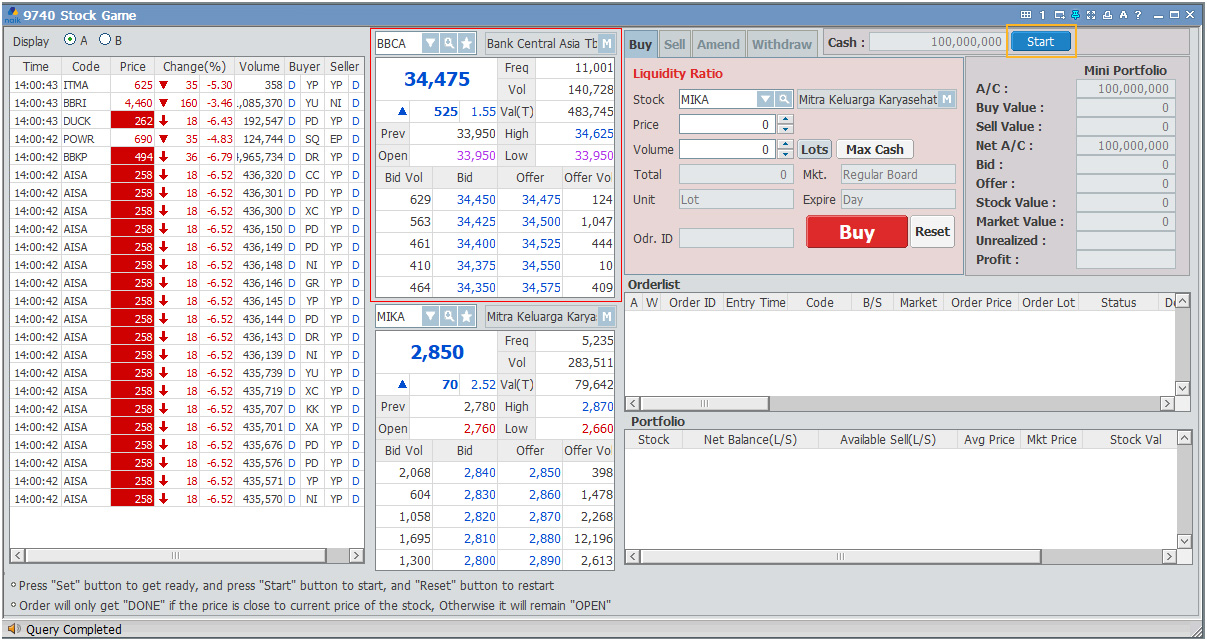Click the Max Cash button

874,149
